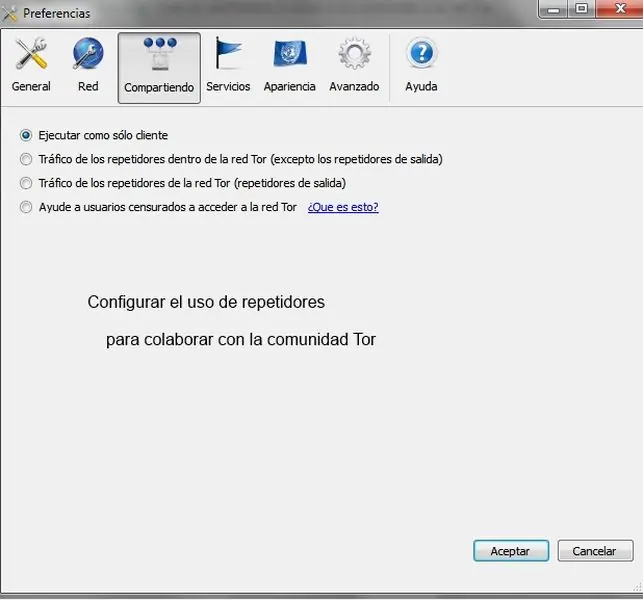Select the Compartiendo relay sharing icon
643x600 pixels.
tap(159, 68)
